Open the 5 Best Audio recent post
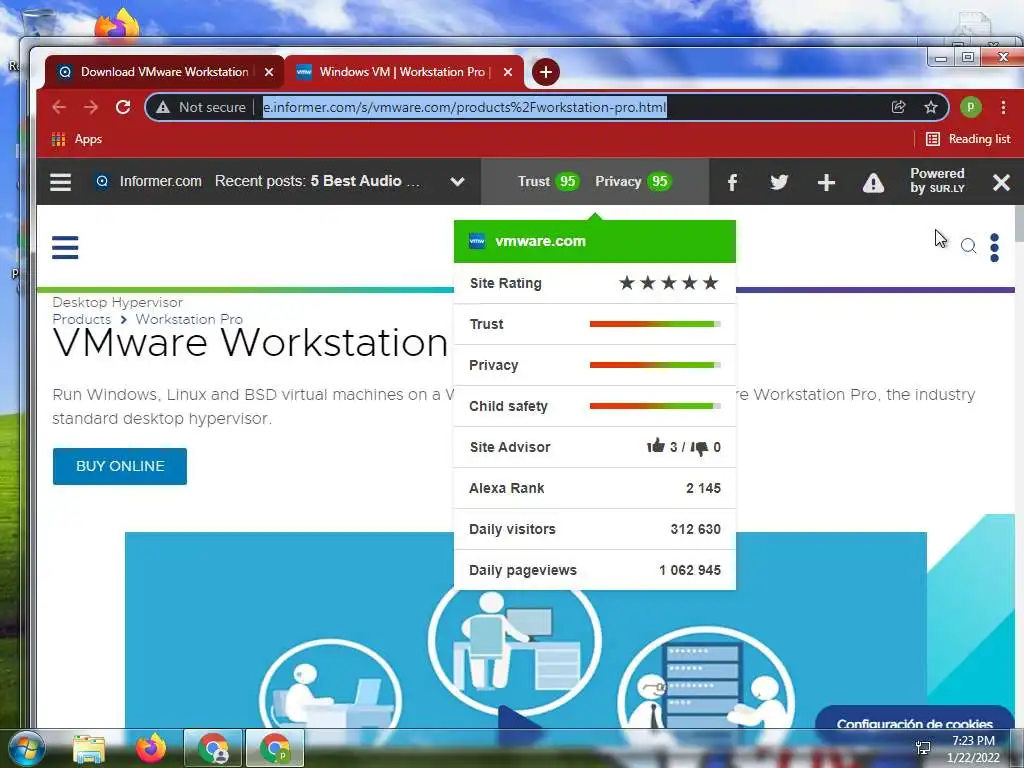The width and height of the screenshot is (1024, 768). 365,181
